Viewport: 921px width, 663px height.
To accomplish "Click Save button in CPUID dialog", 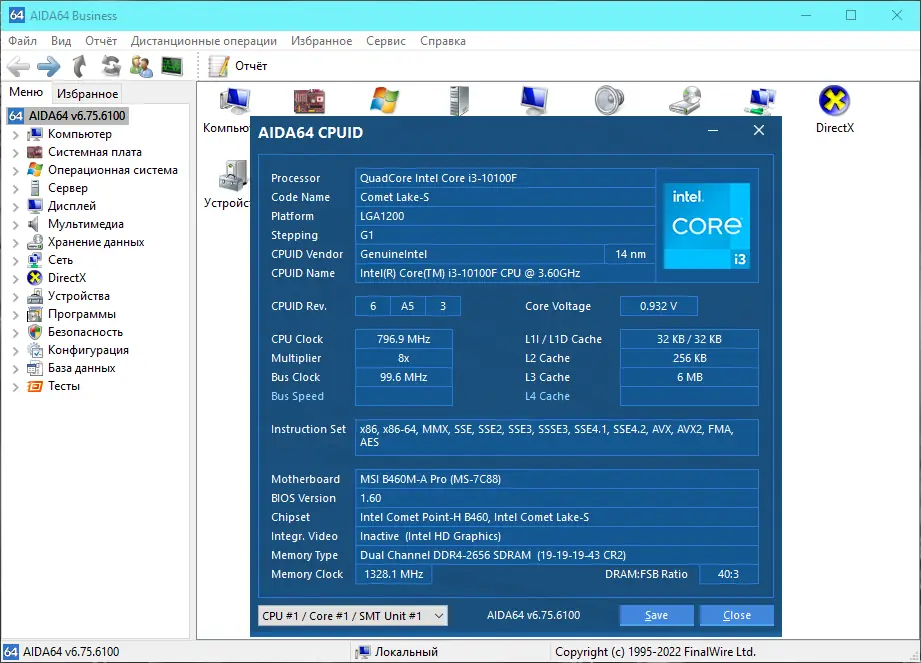I will tap(657, 615).
